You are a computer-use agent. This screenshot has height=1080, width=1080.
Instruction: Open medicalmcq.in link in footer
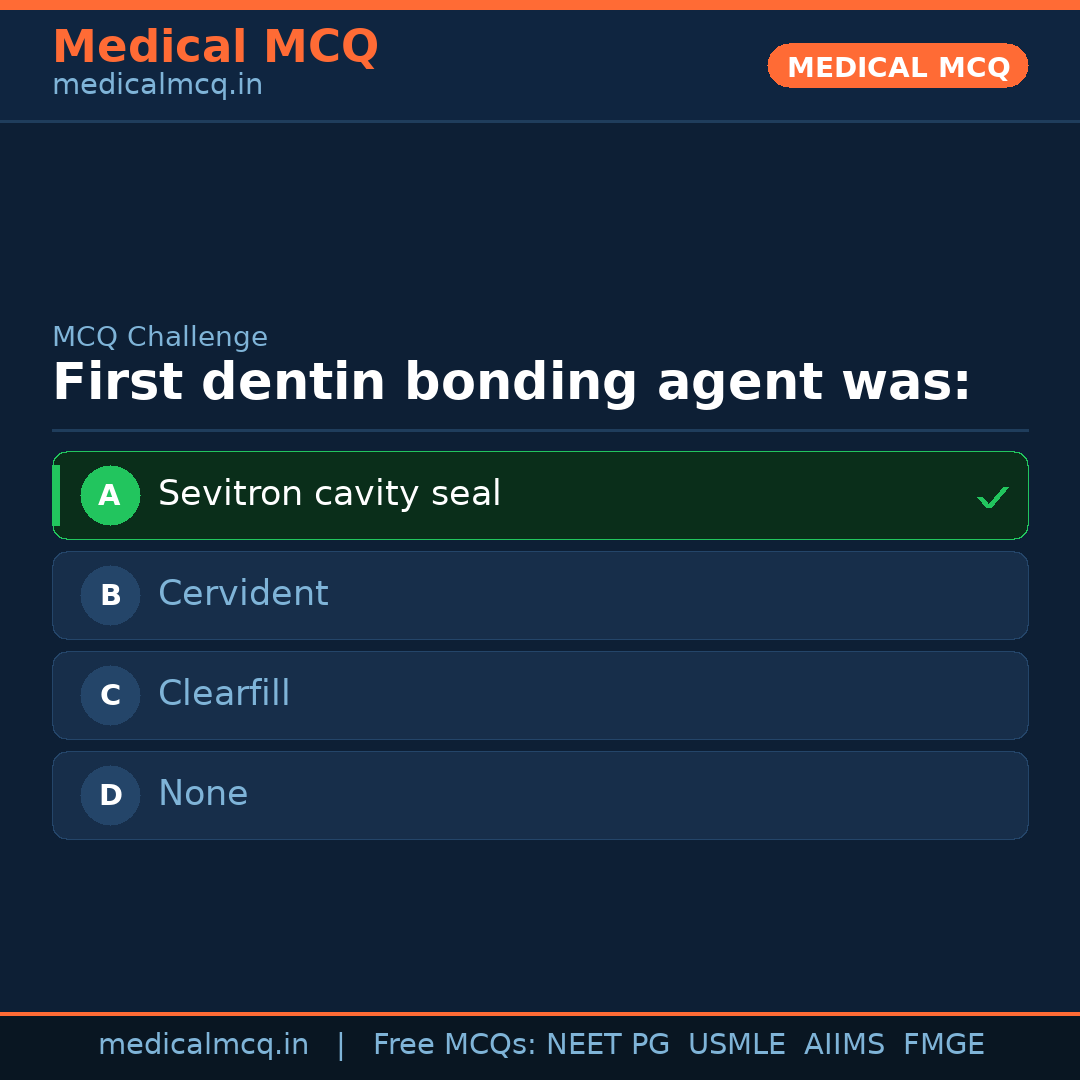coord(203,1045)
